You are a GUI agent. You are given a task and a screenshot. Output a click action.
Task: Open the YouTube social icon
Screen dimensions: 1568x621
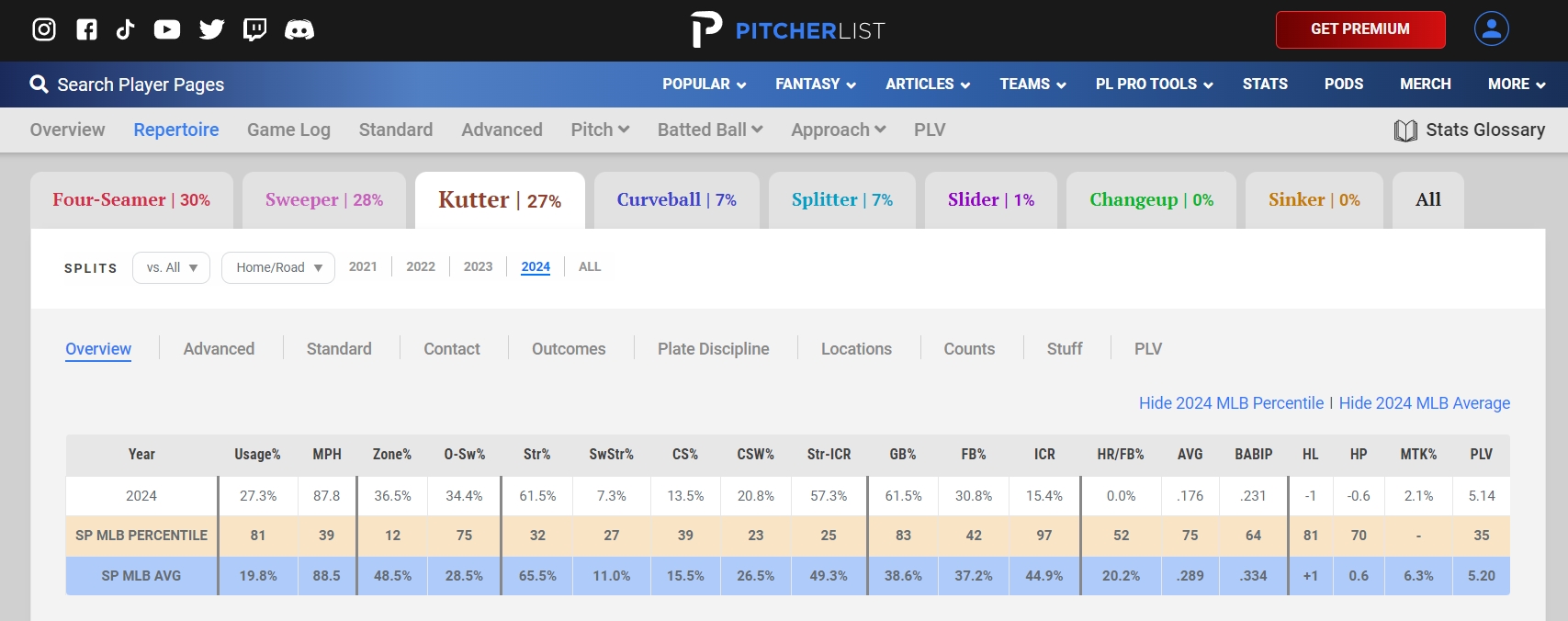click(167, 29)
